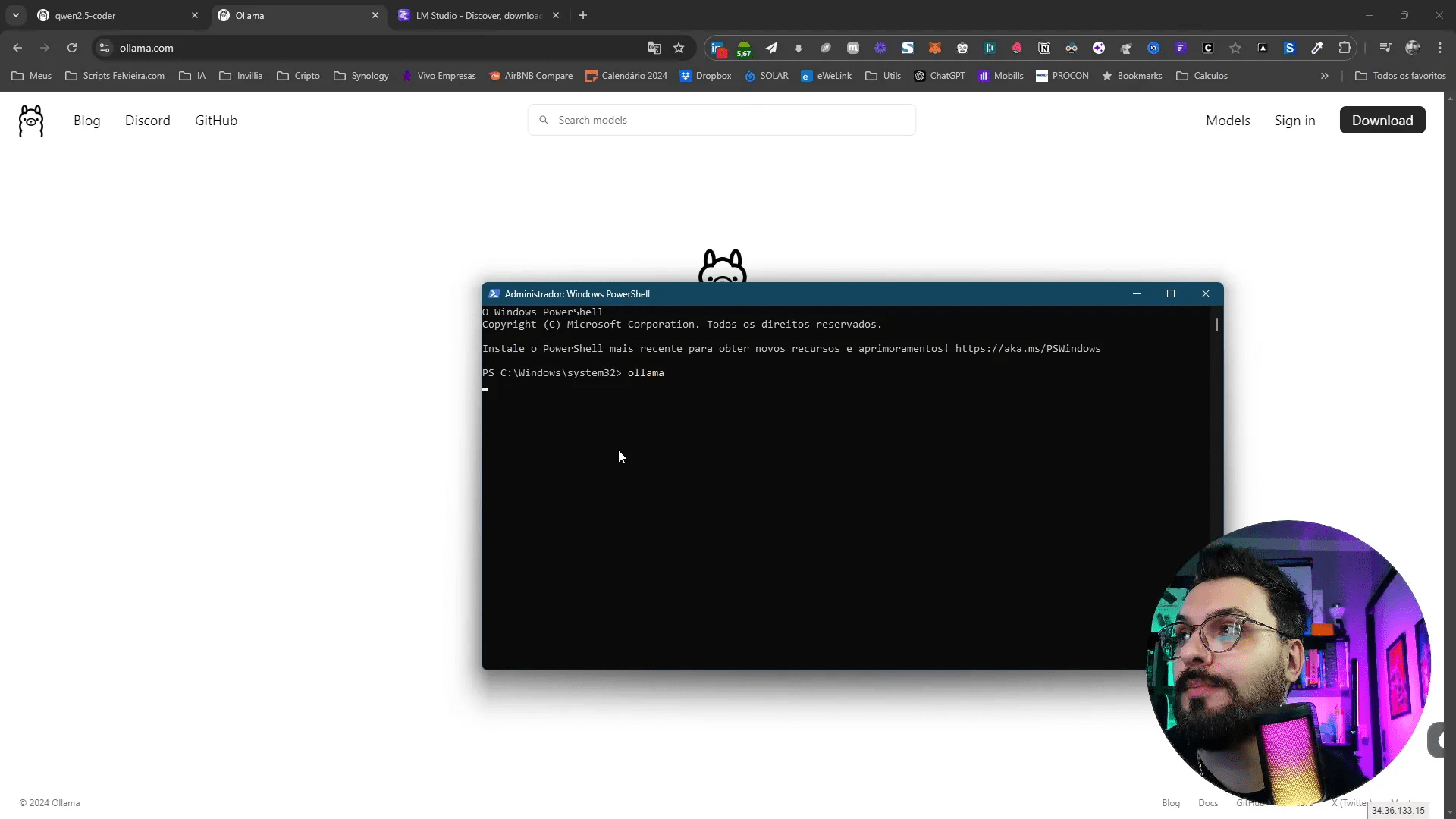The image size is (1456, 819).
Task: Click the media control playlist icon
Action: [1385, 48]
